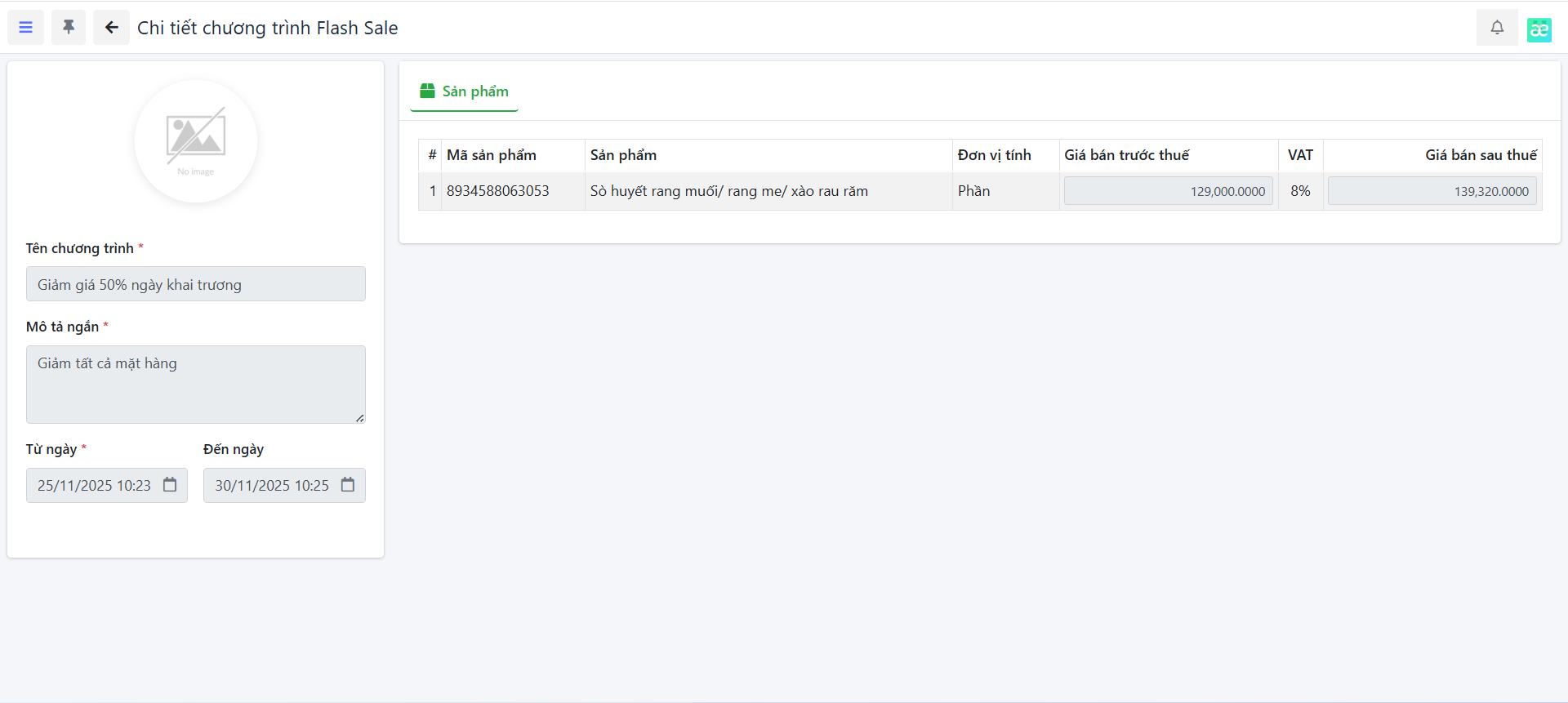Open calendar picker for Đến ngày
Image resolution: width=1568 pixels, height=703 pixels.
pyautogui.click(x=348, y=485)
